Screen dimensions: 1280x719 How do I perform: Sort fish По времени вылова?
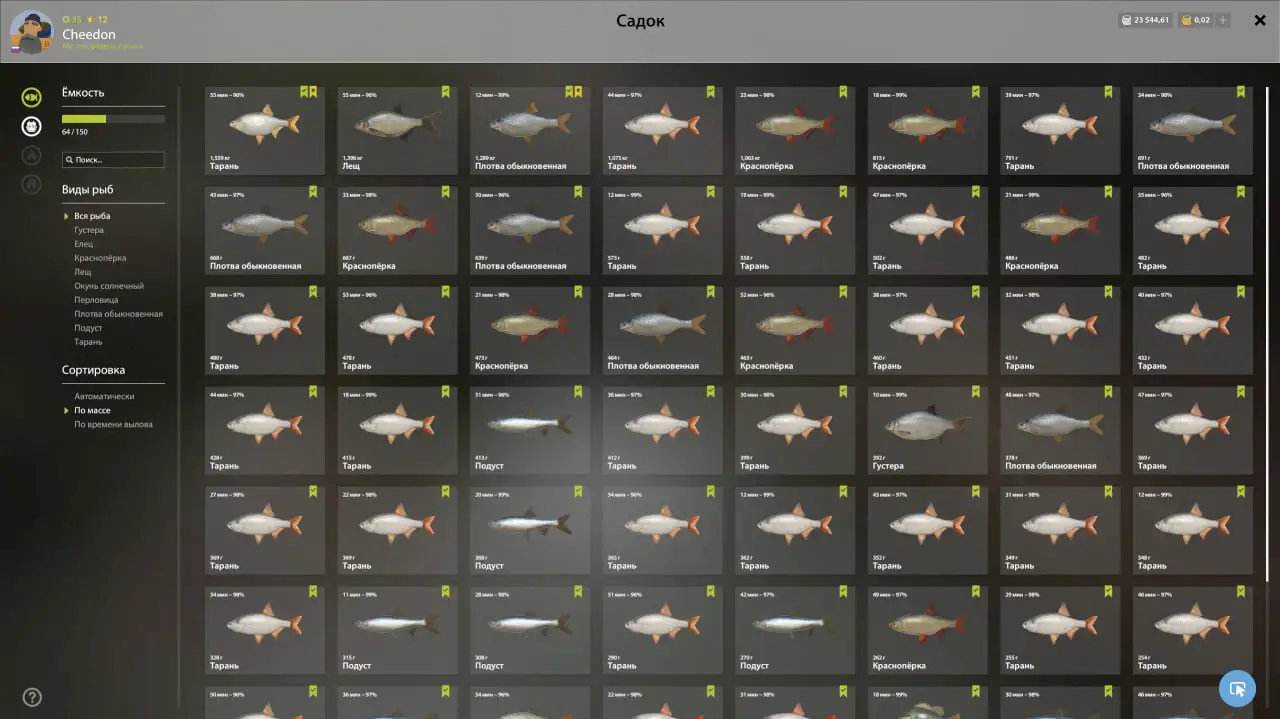113,424
